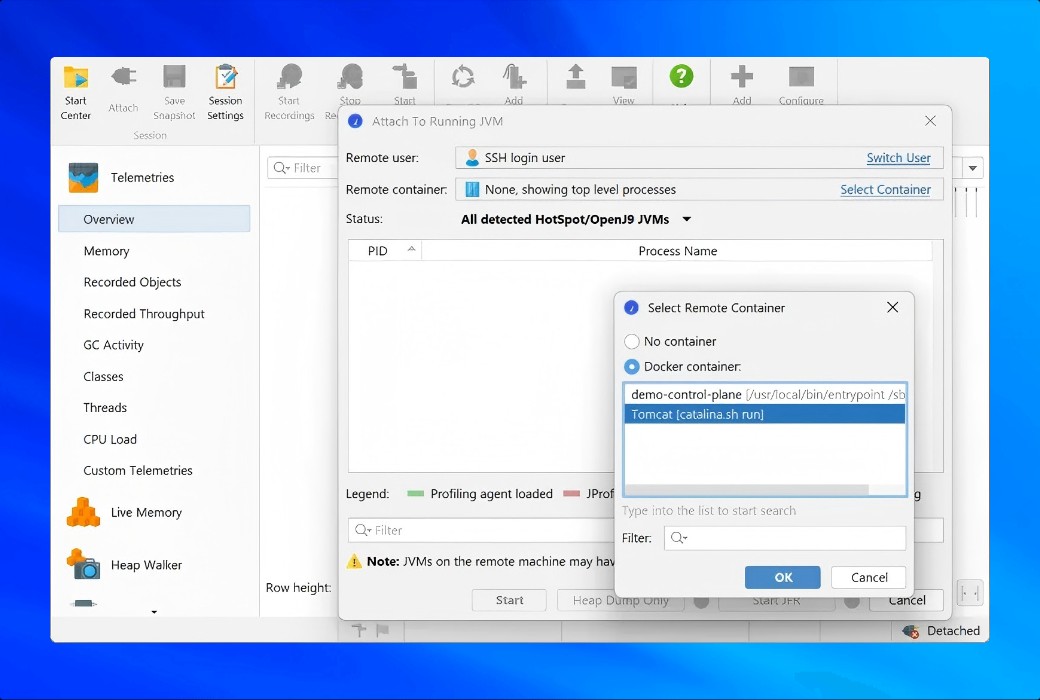Click the pin icon in the status bar
The width and height of the screenshot is (1040, 700).
point(359,630)
